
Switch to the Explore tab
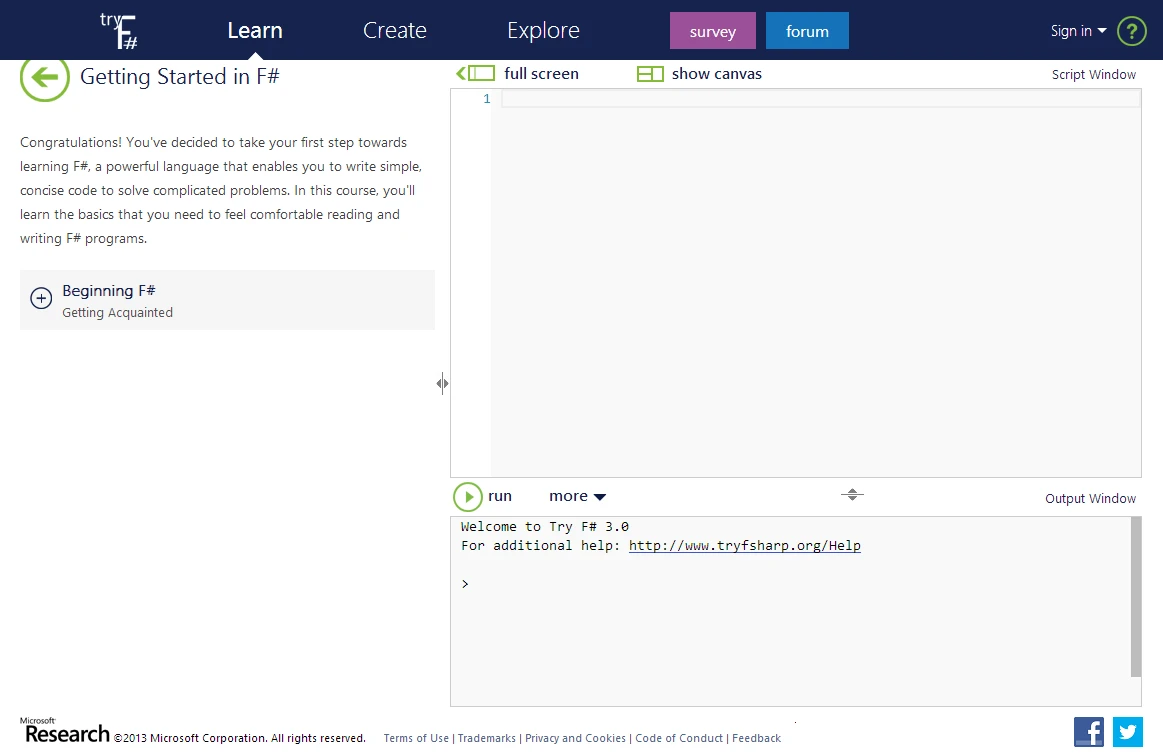[x=543, y=31]
